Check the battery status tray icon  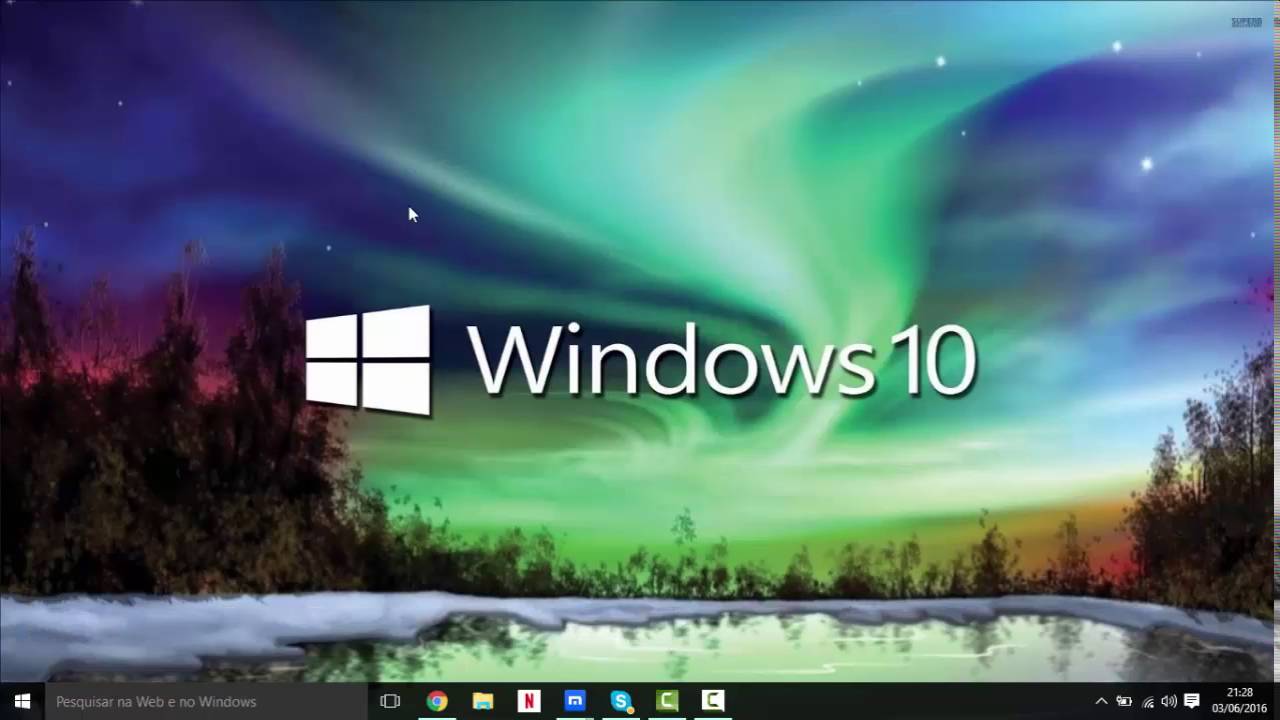pos(1124,701)
